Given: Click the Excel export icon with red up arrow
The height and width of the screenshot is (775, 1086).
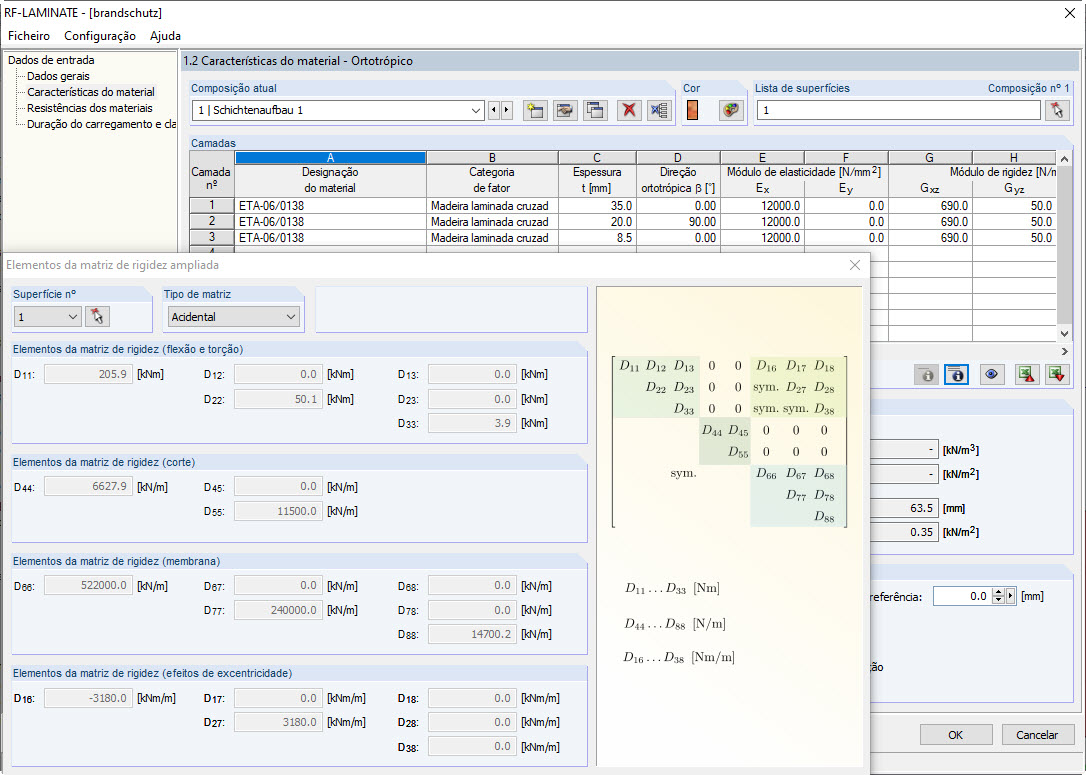Looking at the screenshot, I should [1025, 374].
